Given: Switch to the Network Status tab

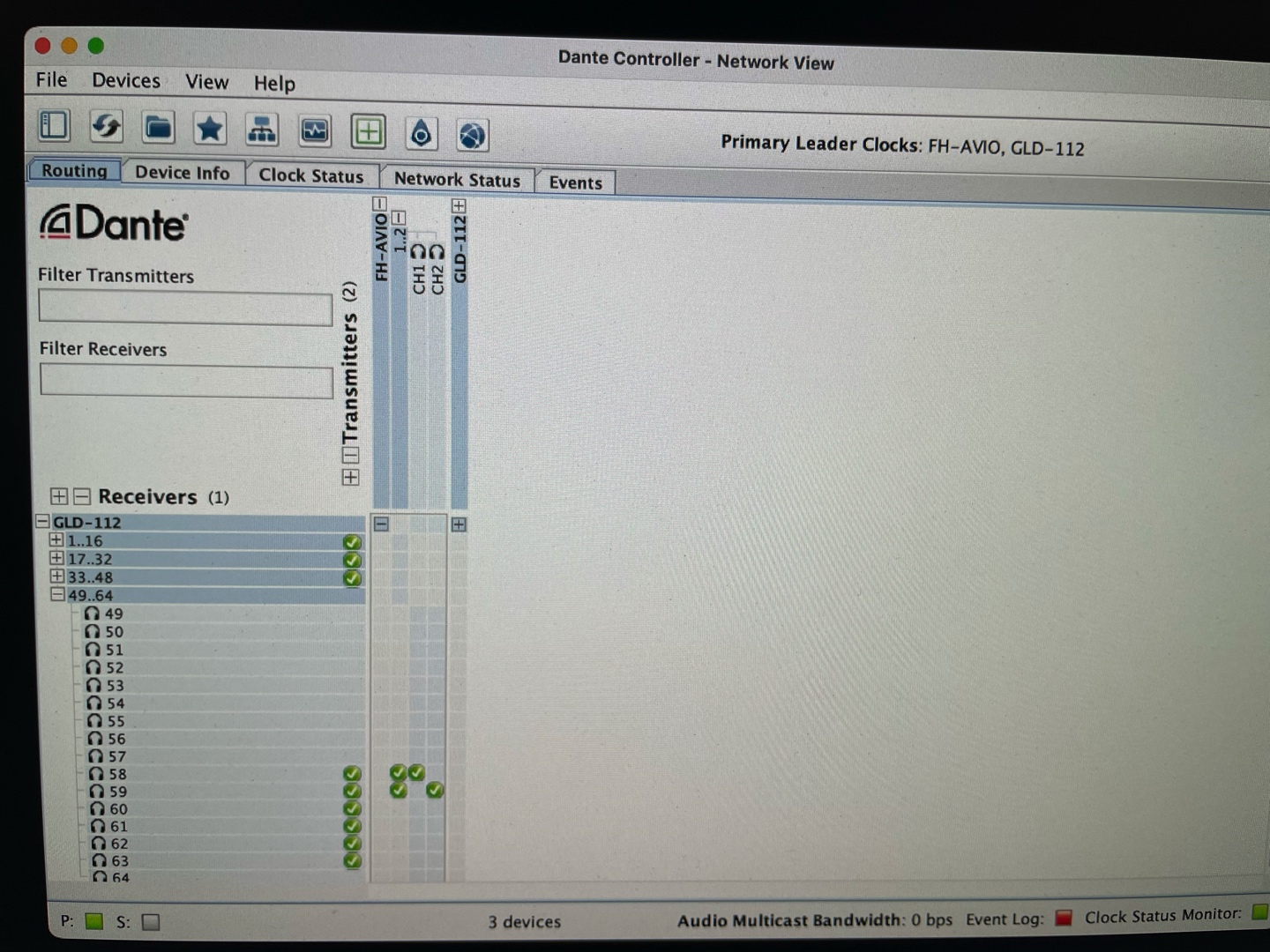Looking at the screenshot, I should click(x=457, y=179).
